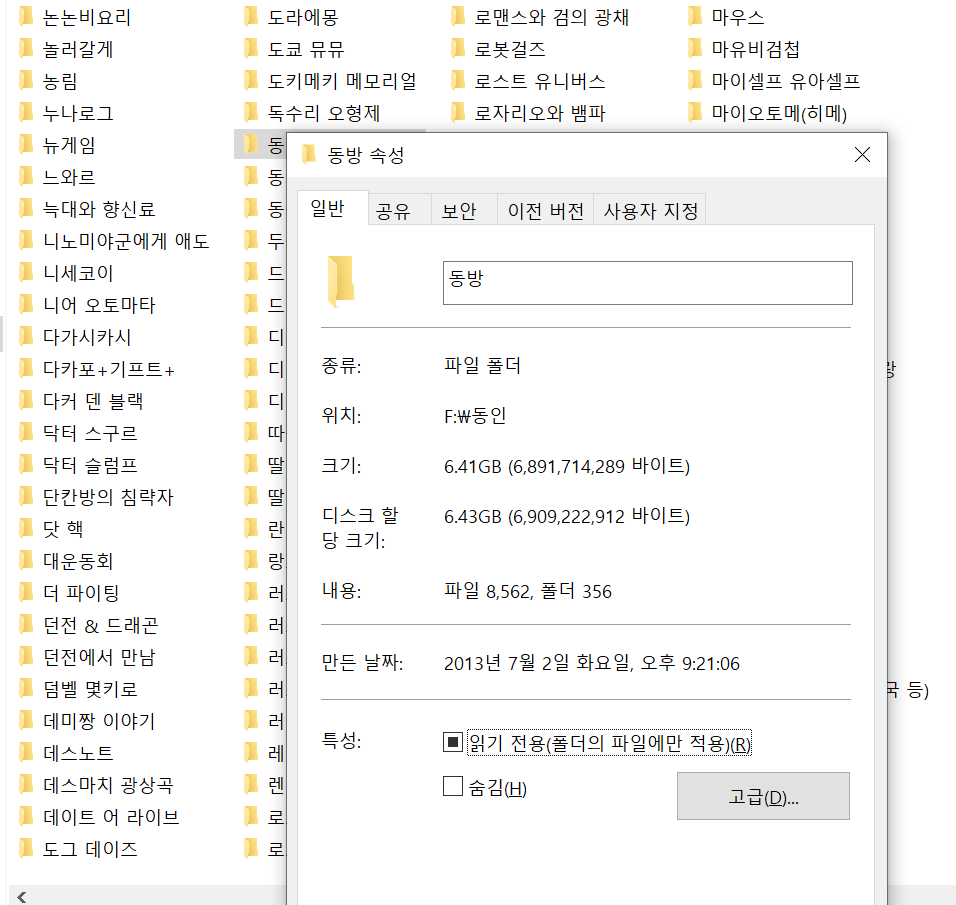
Task: Toggle the 읽기 전용 checkbox
Action: click(x=453, y=742)
